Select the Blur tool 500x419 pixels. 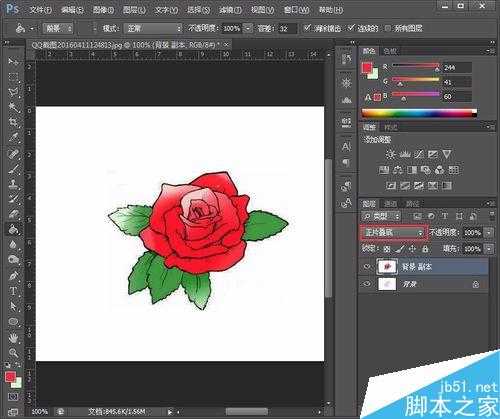click(x=13, y=245)
